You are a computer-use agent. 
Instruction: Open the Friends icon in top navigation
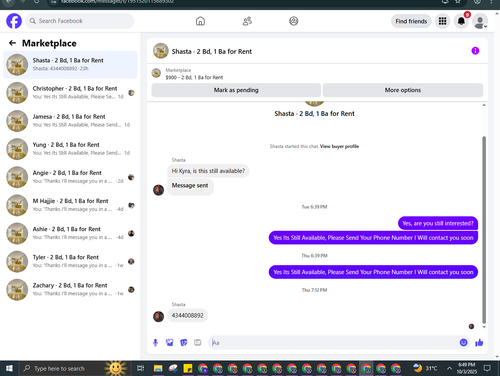[x=247, y=21]
